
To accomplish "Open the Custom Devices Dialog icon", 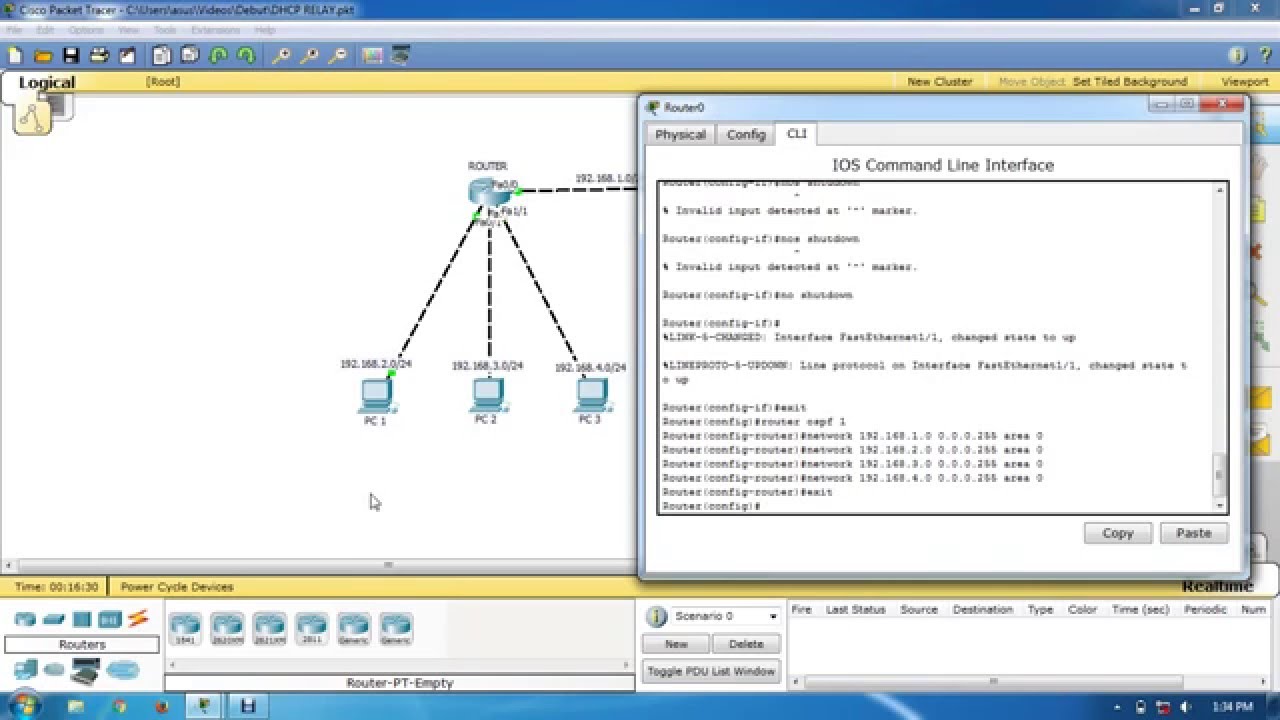I will click(401, 56).
